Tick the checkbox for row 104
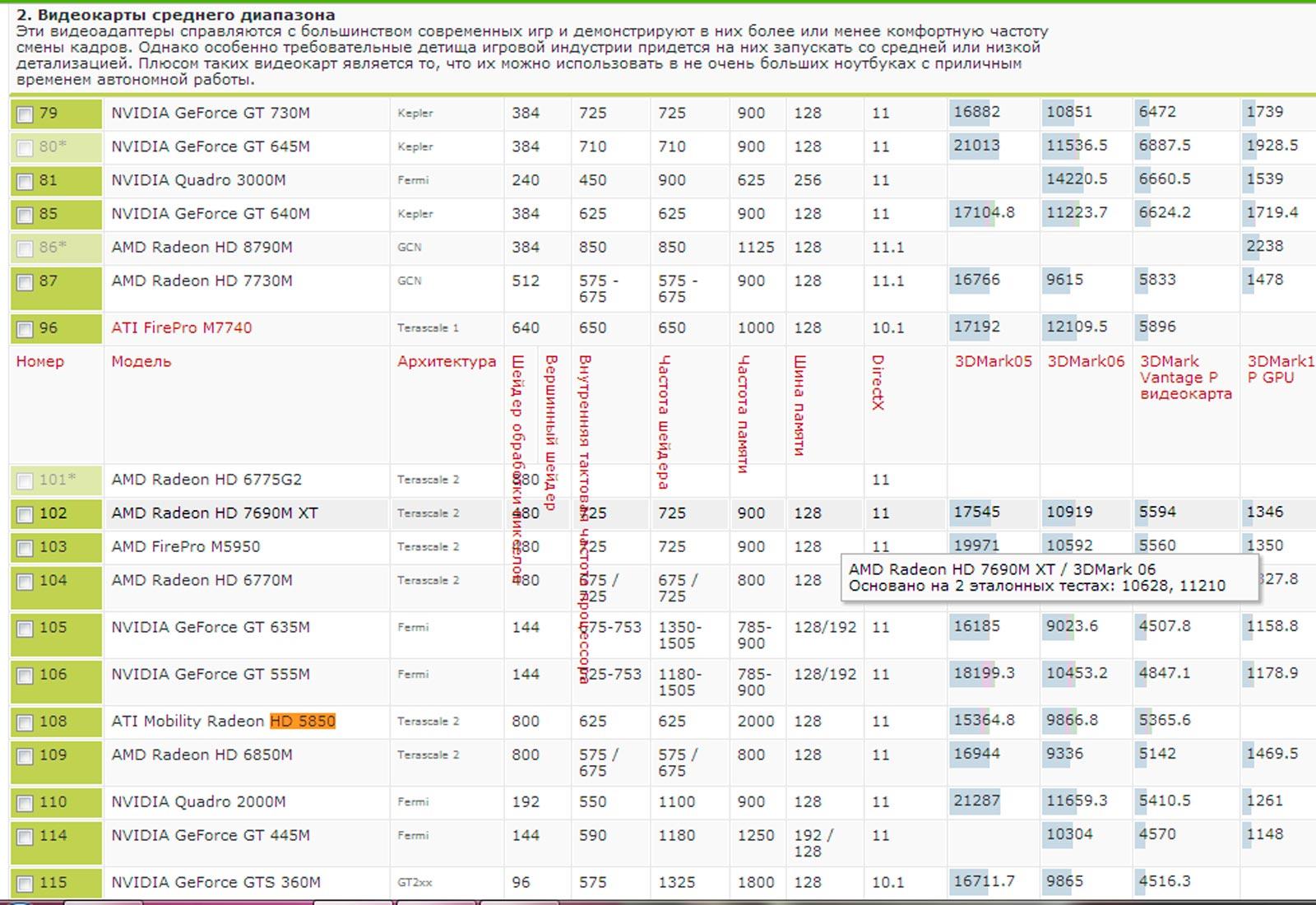 pos(25,582)
